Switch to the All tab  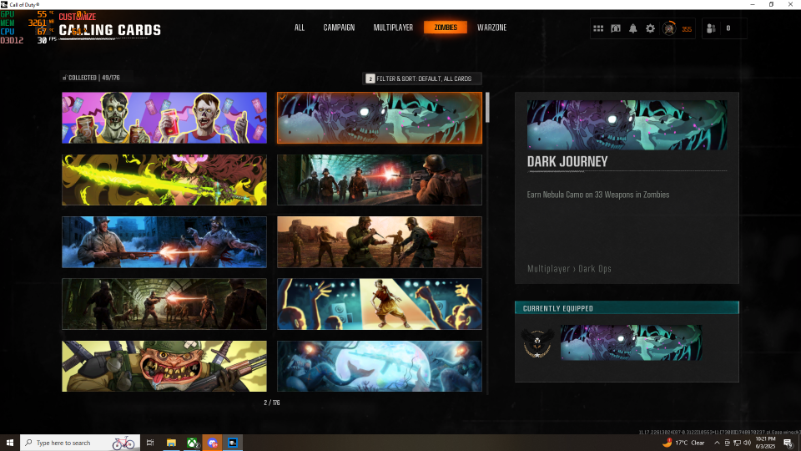(x=299, y=28)
